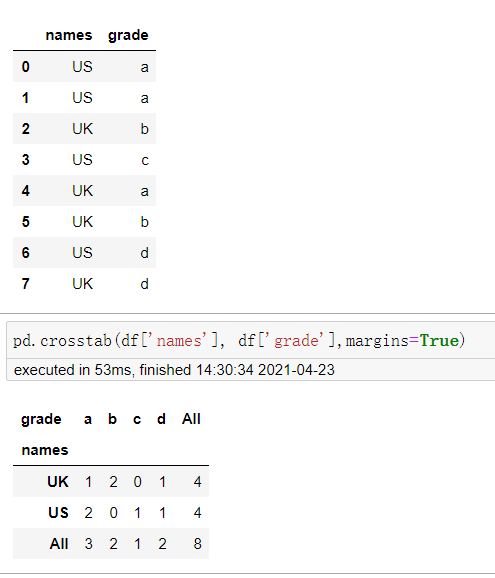This screenshot has width=495, height=578.
Task: Click the True keyword in the code
Action: coord(439,340)
